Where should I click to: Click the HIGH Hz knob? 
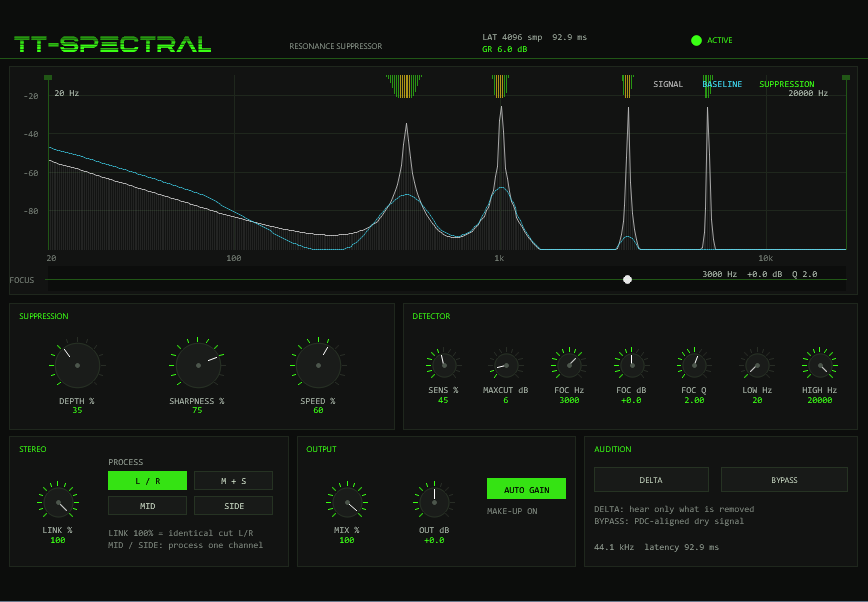820,366
